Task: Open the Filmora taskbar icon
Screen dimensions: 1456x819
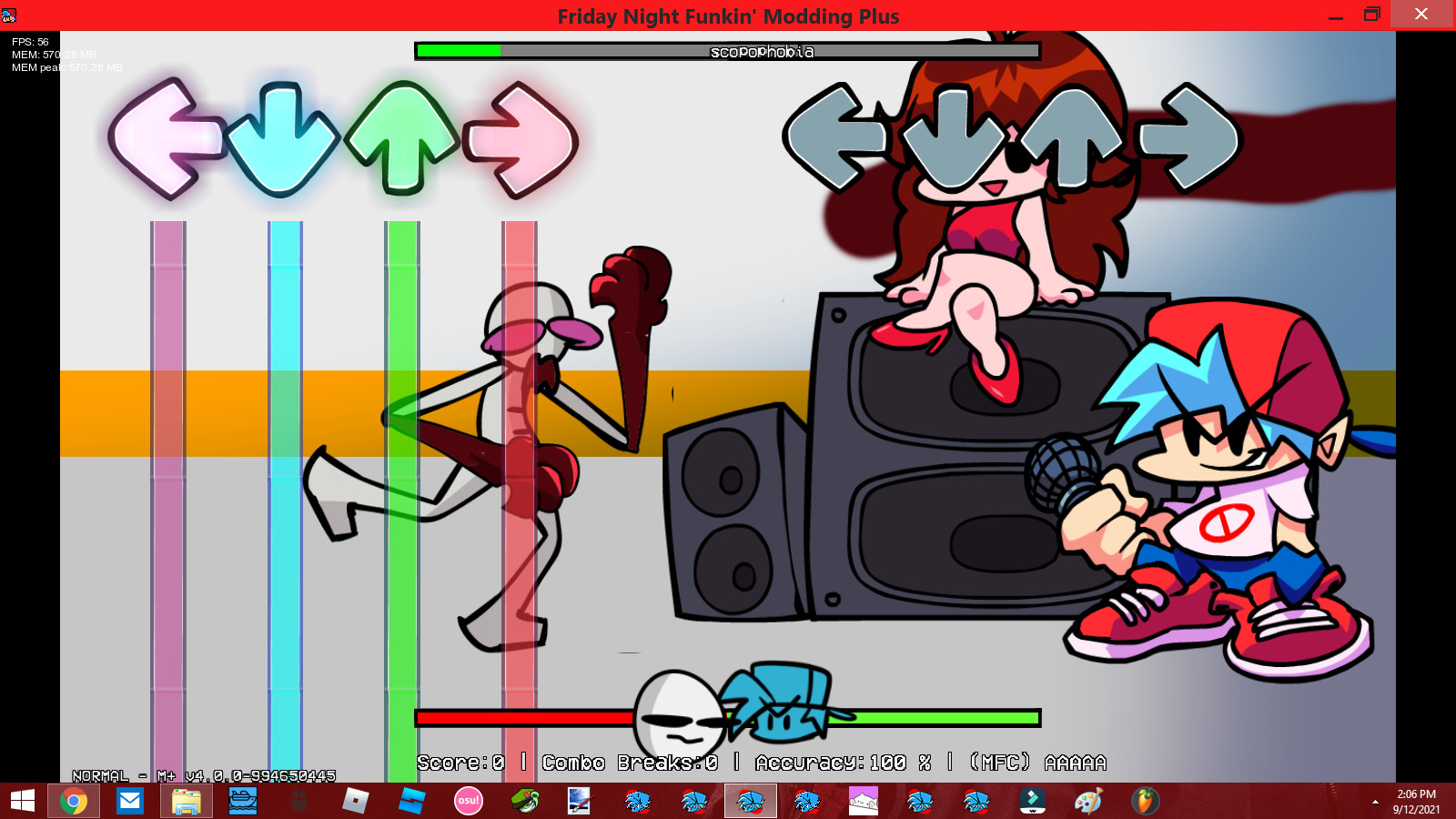Action: pyautogui.click(x=1033, y=801)
